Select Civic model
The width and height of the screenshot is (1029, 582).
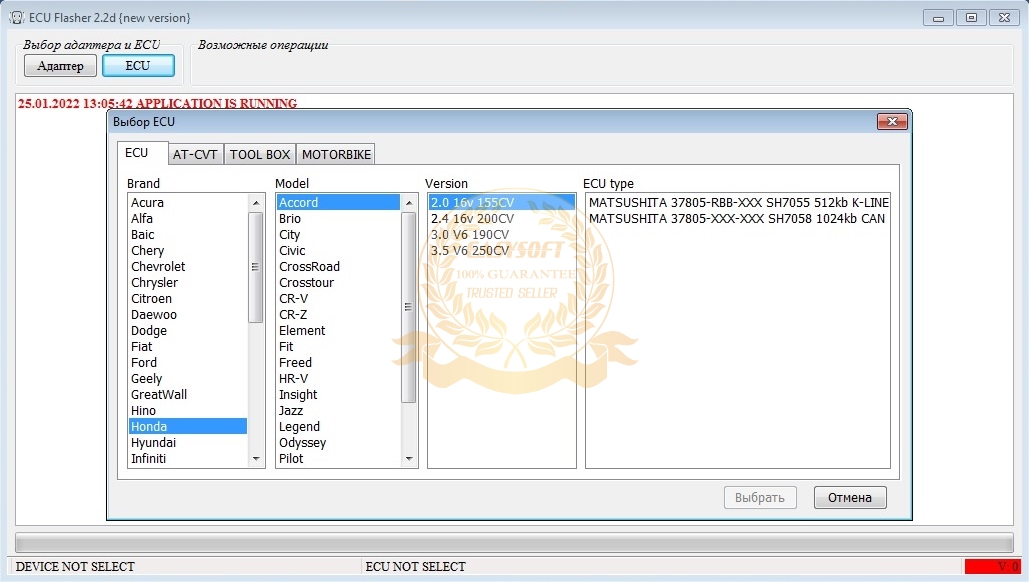point(338,251)
